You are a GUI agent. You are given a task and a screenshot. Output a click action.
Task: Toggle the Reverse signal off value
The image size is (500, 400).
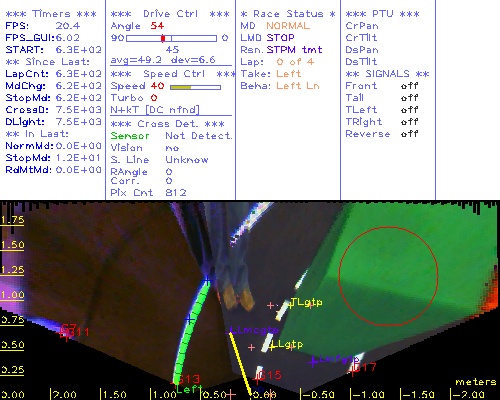point(409,134)
